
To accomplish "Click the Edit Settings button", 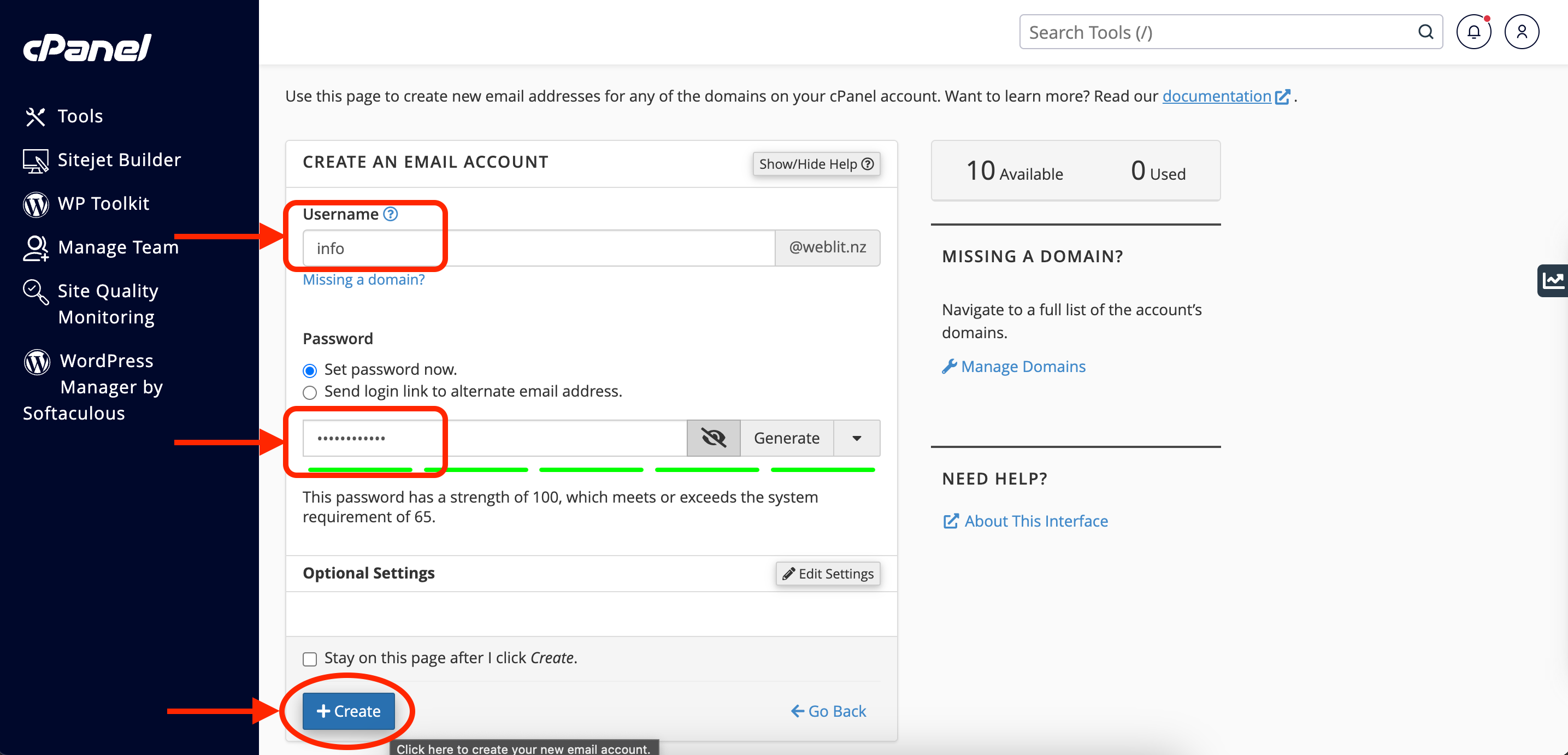I will tap(828, 574).
